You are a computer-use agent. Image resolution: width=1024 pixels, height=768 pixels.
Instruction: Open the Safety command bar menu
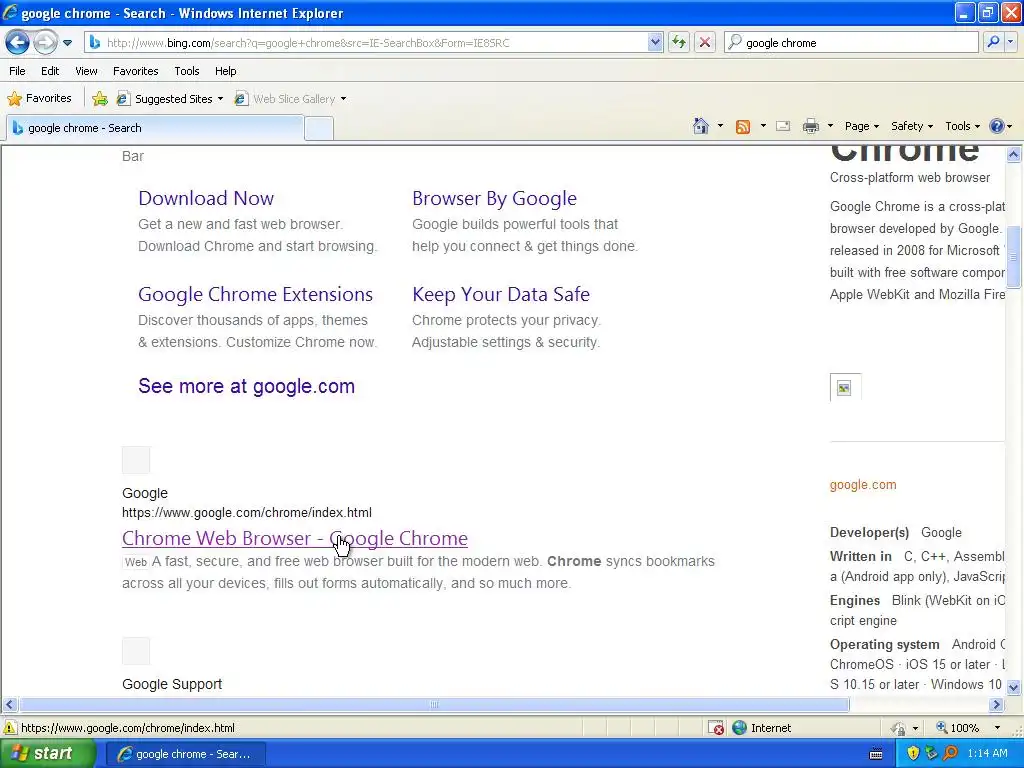click(x=912, y=126)
